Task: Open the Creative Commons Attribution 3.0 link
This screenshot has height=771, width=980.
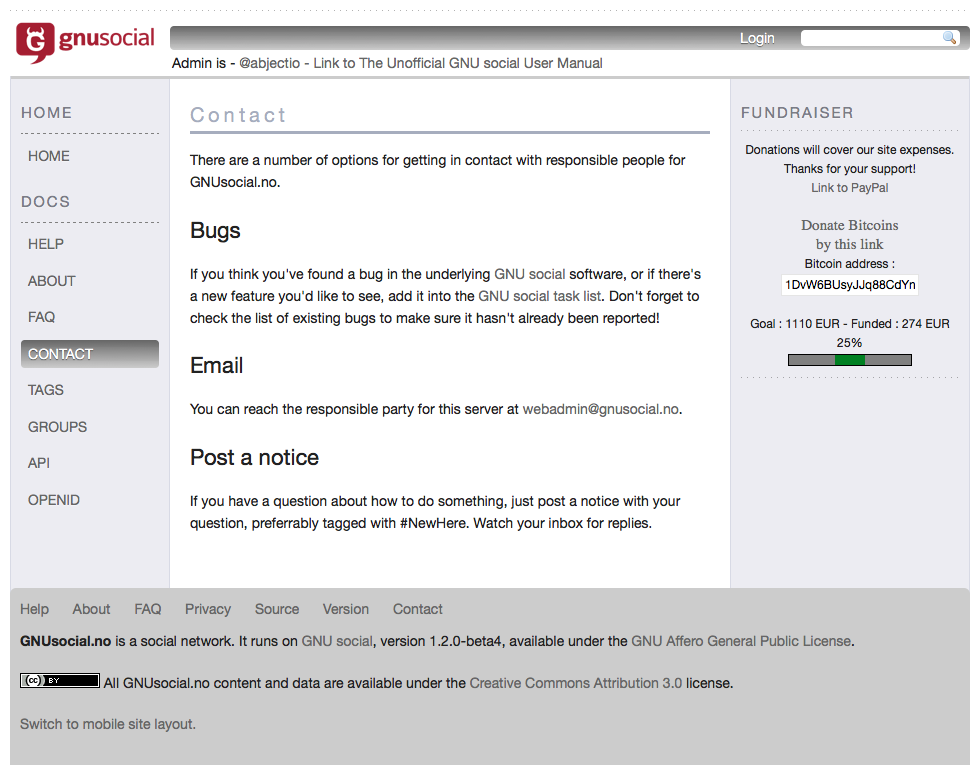Action: pyautogui.click(x=576, y=683)
